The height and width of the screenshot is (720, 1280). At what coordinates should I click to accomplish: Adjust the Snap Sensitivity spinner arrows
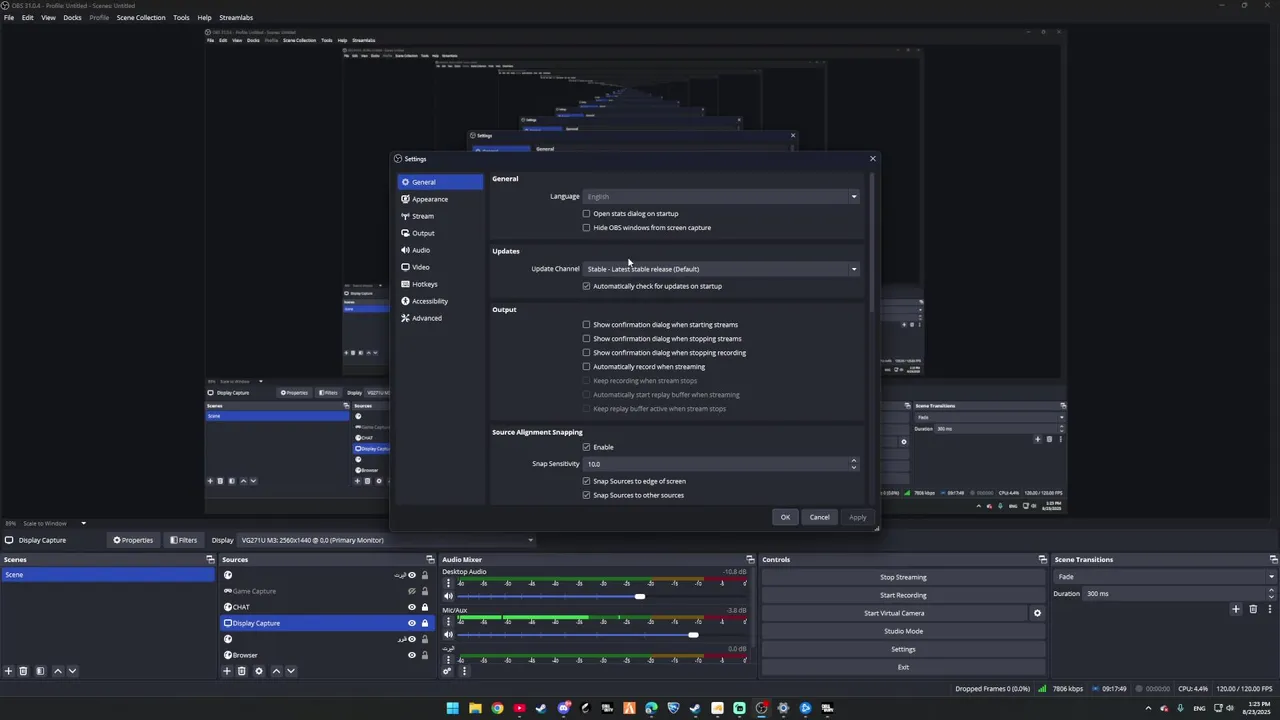pos(853,464)
